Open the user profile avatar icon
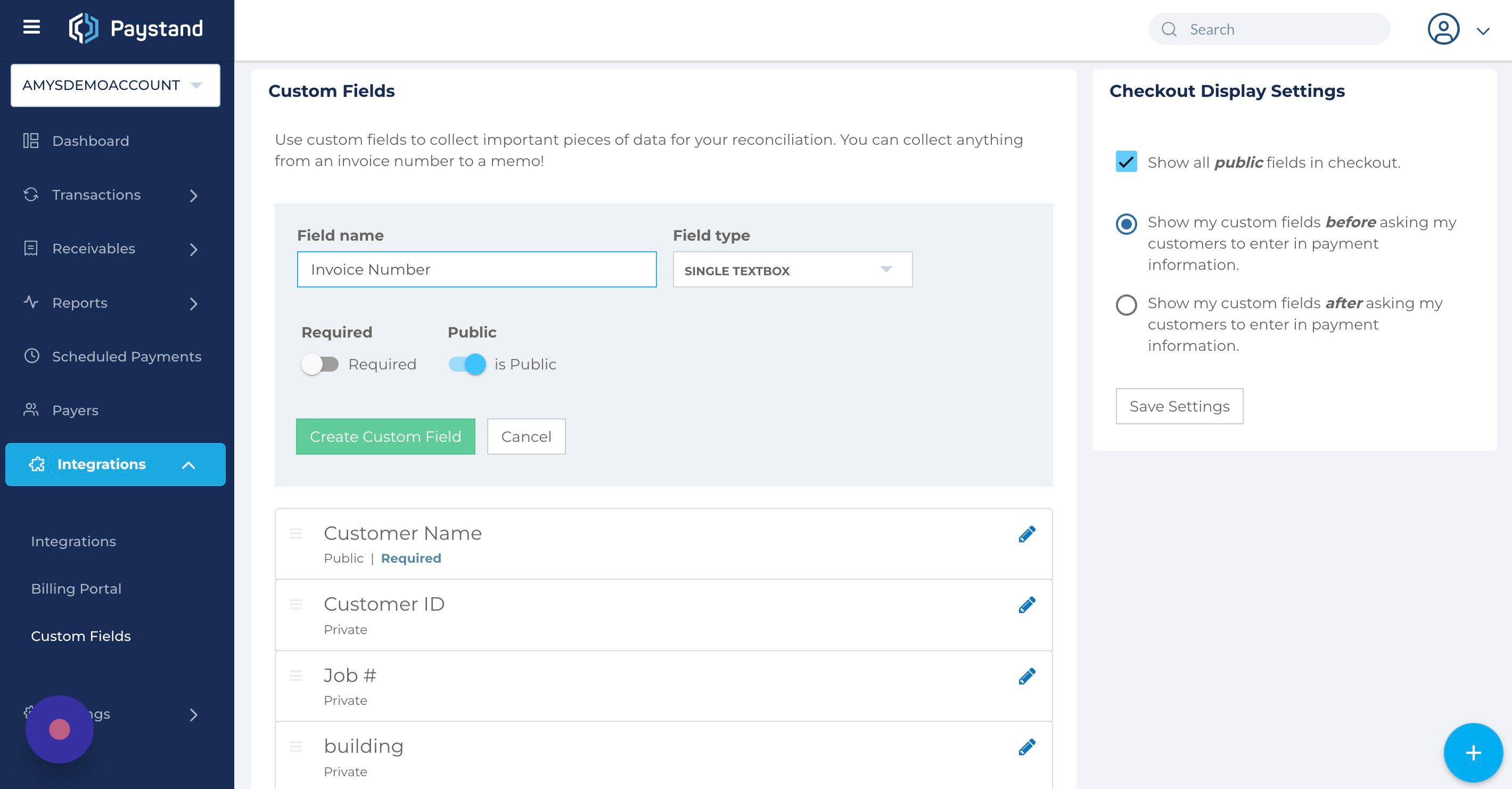Viewport: 1512px width, 789px height. point(1443,29)
